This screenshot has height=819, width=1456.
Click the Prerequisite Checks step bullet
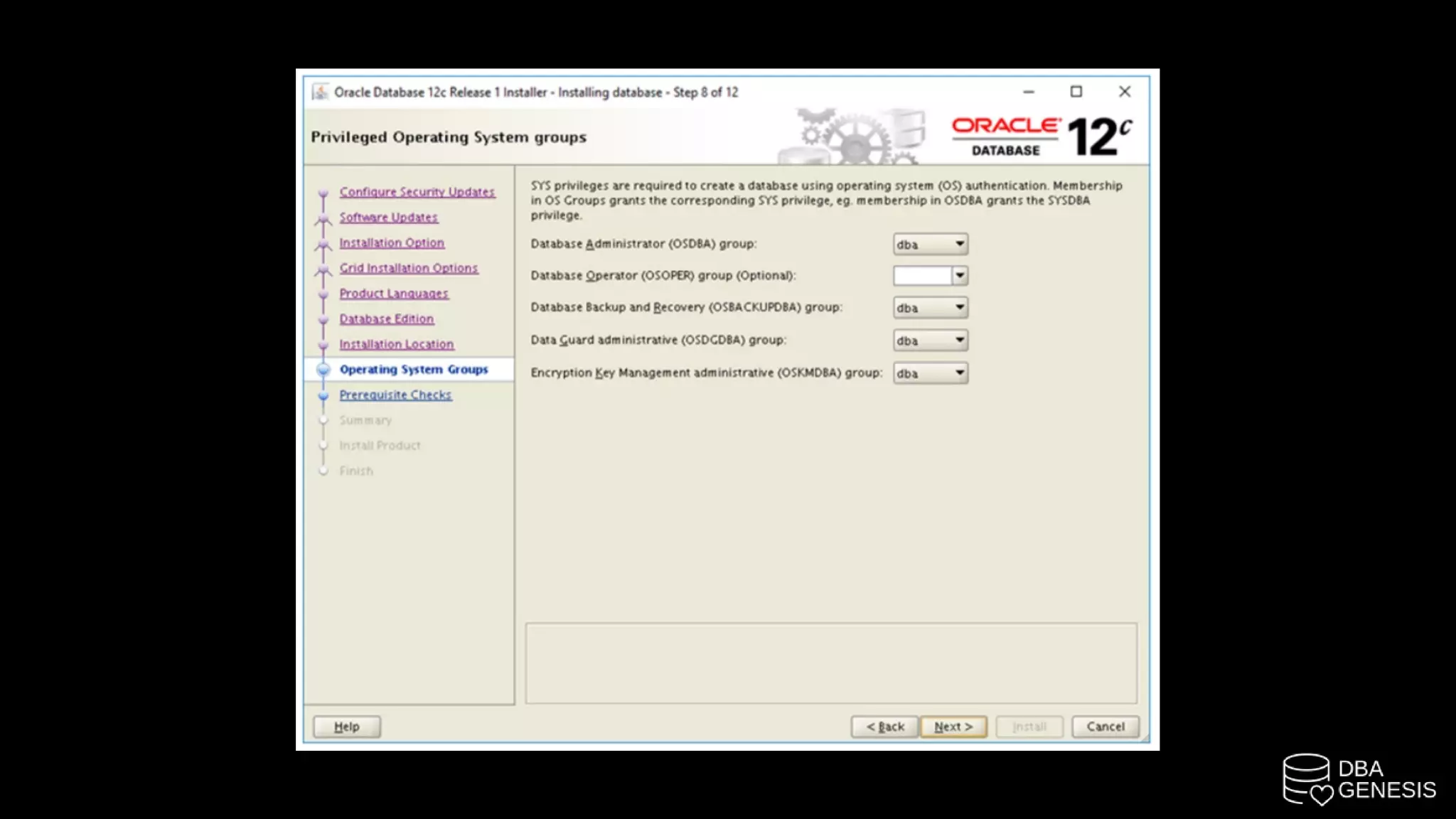(323, 395)
